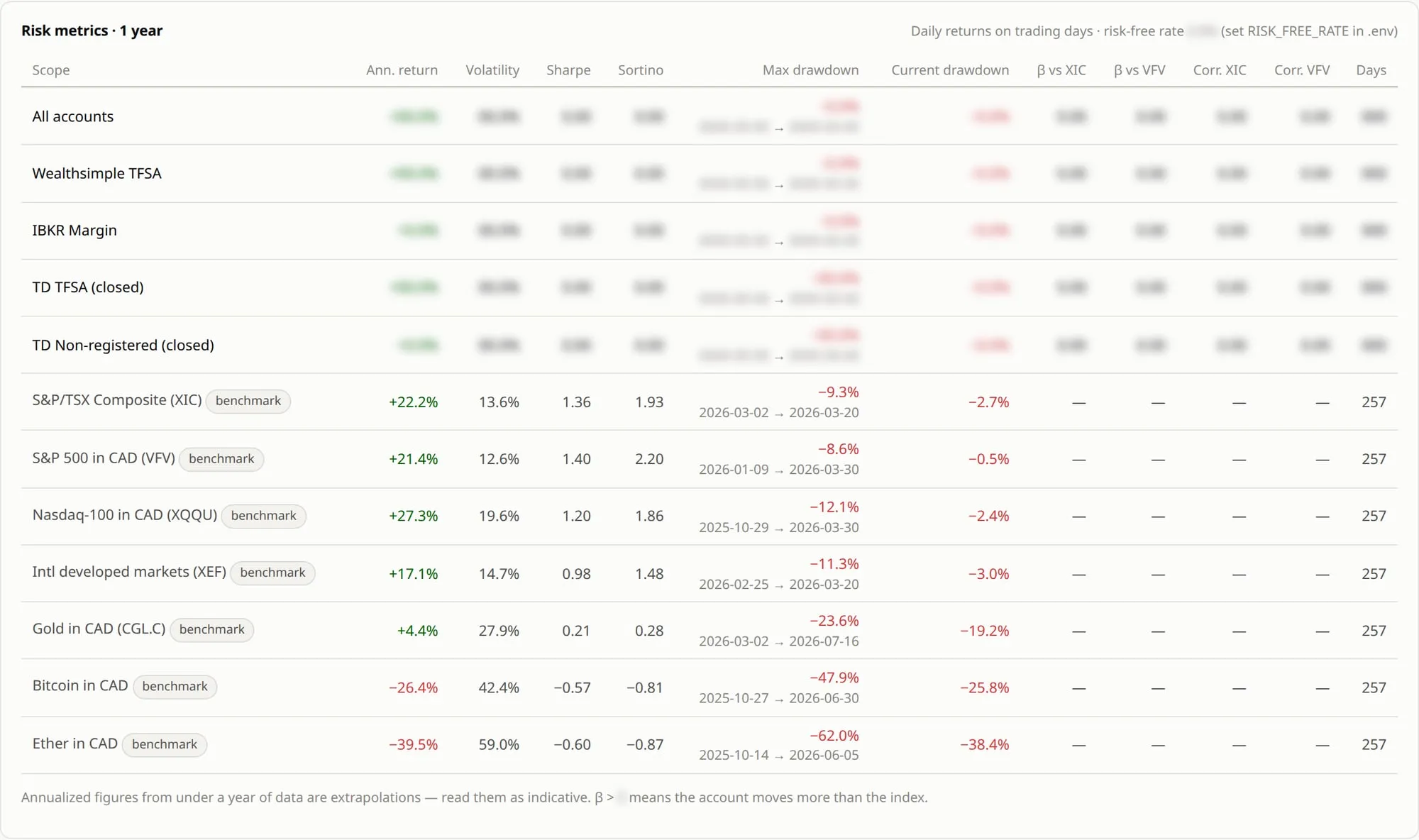Image resolution: width=1419 pixels, height=840 pixels.
Task: Click the Sharpe column header
Action: (568, 70)
